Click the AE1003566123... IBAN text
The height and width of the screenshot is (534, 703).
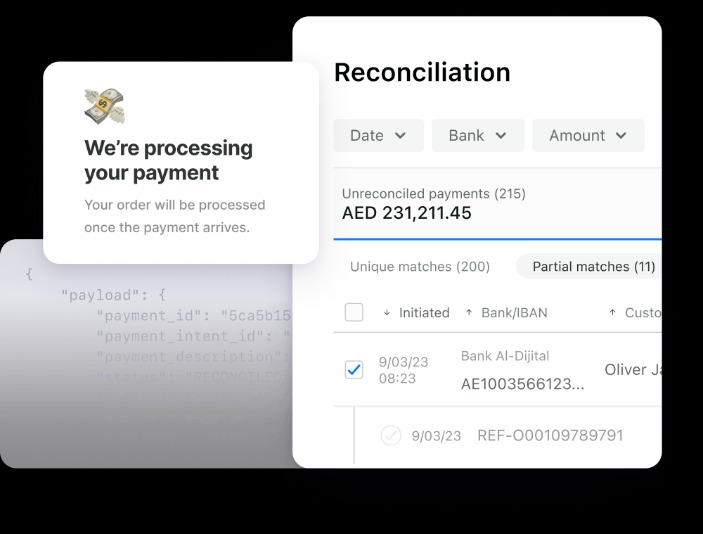522,384
